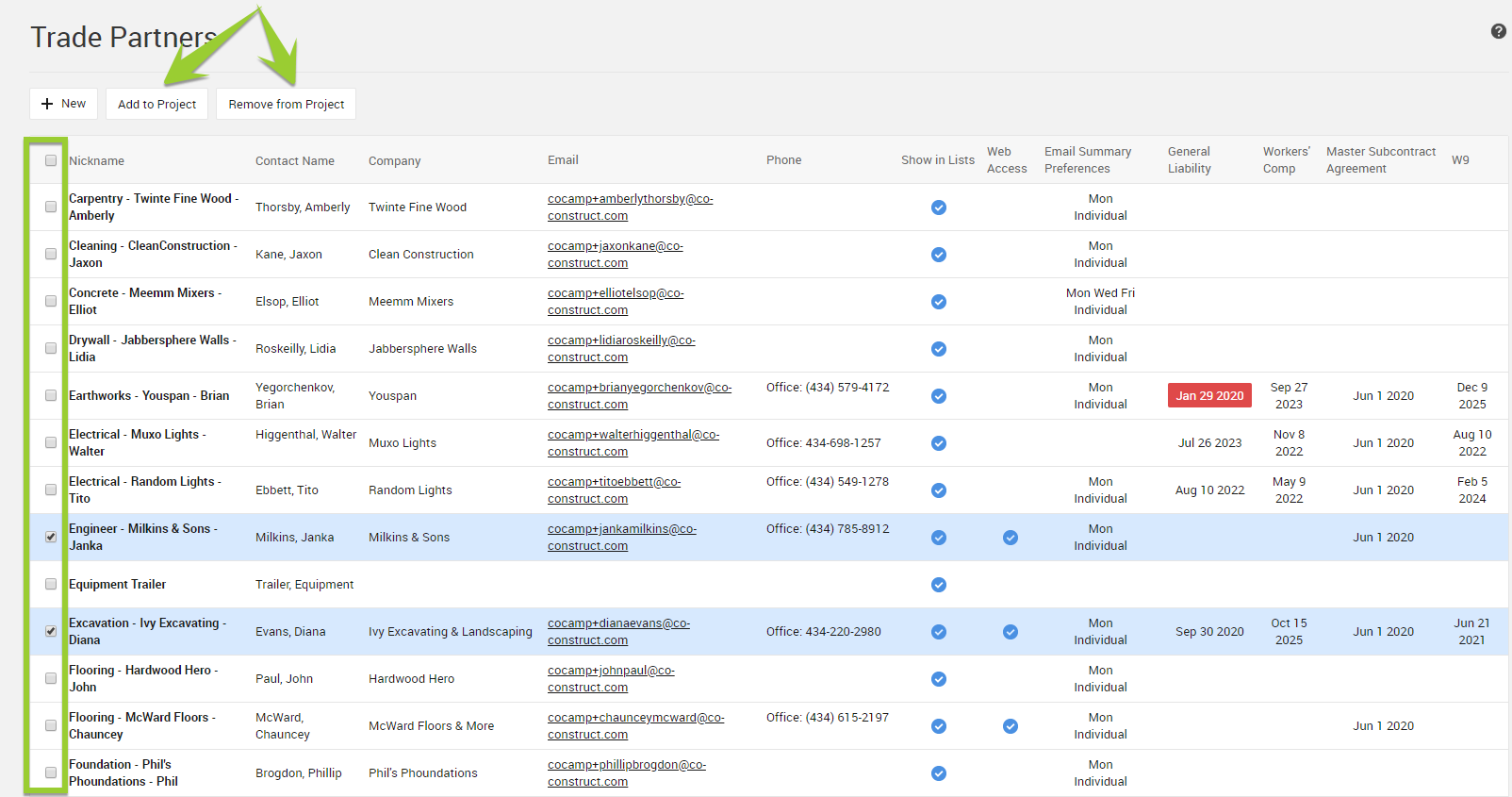
Task: Sort by the Company column header
Action: tap(394, 161)
